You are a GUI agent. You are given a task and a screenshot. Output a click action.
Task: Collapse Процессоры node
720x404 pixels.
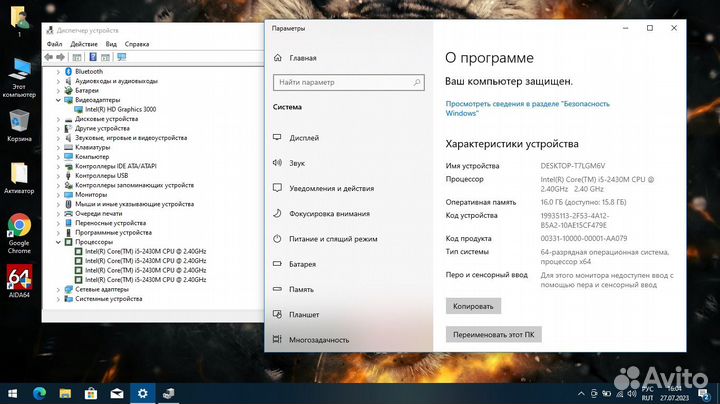coord(58,242)
